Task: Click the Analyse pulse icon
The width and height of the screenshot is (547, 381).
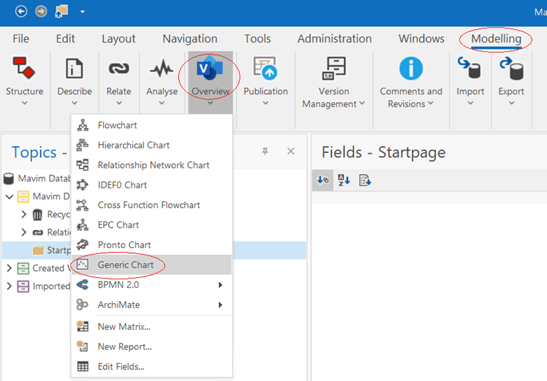Action: coord(162,68)
